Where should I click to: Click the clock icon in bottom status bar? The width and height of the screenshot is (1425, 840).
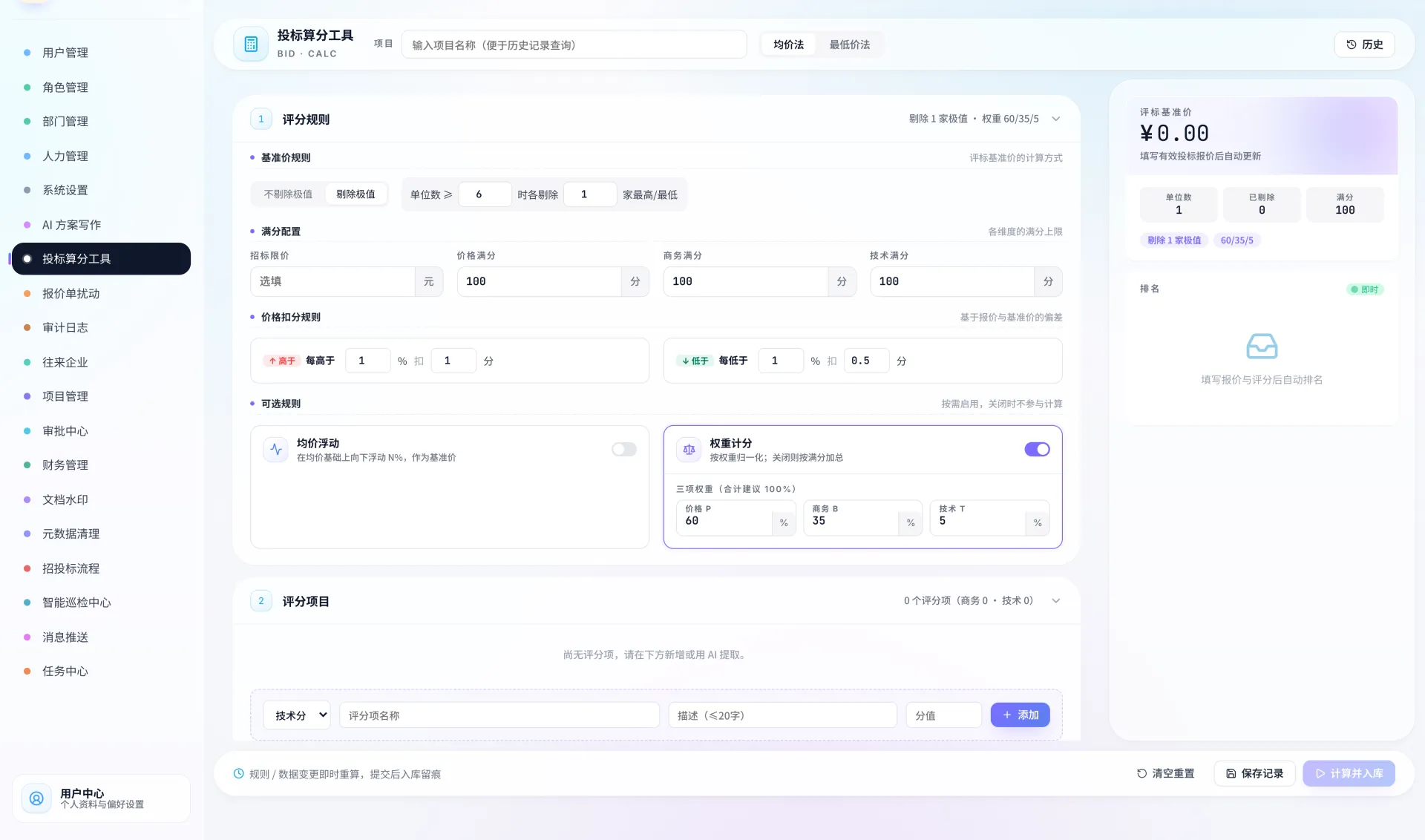pos(239,773)
